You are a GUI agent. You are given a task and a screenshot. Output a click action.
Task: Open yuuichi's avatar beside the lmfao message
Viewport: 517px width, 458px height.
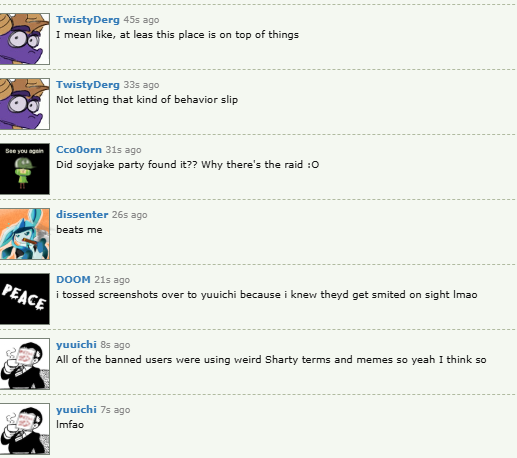click(25, 429)
